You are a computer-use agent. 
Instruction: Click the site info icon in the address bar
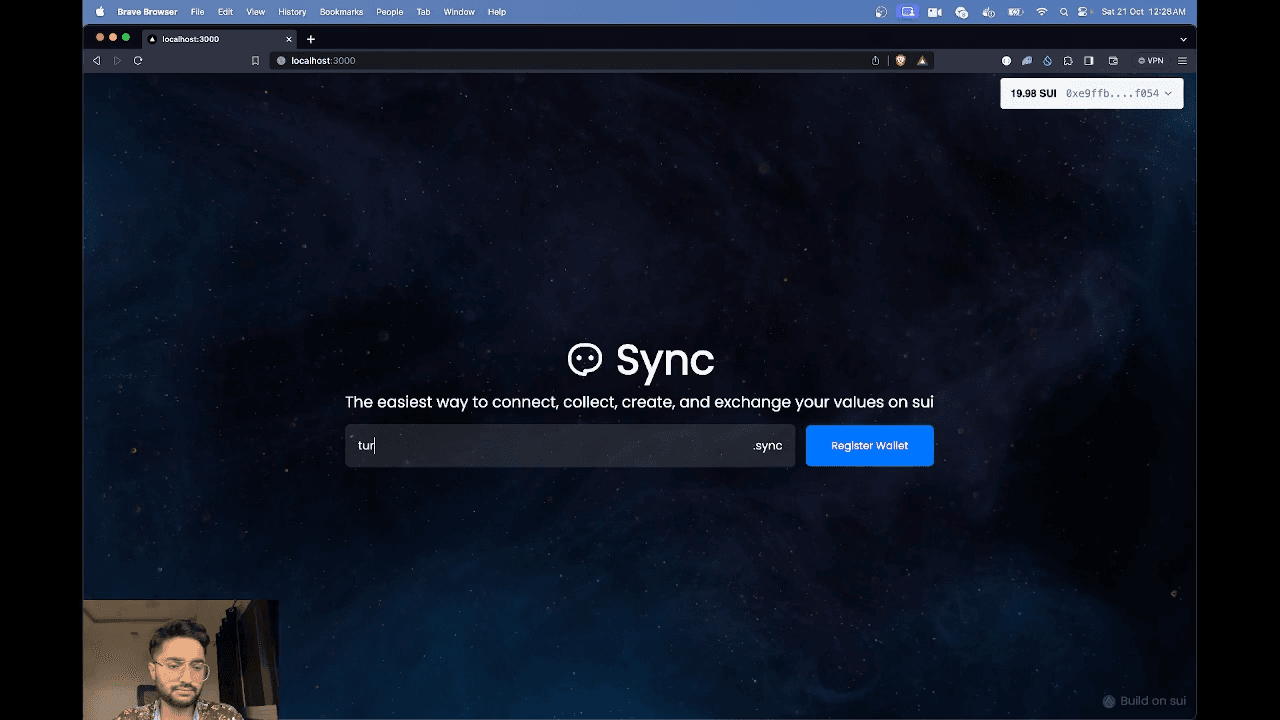point(281,61)
